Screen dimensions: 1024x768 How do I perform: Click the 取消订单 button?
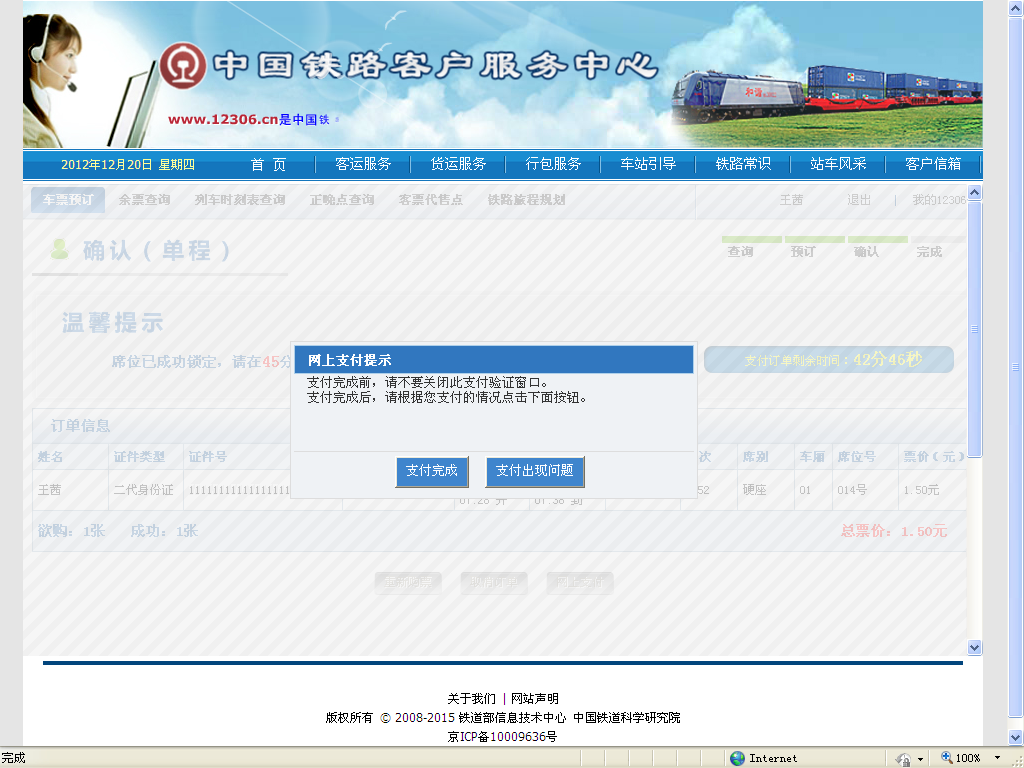click(x=494, y=583)
